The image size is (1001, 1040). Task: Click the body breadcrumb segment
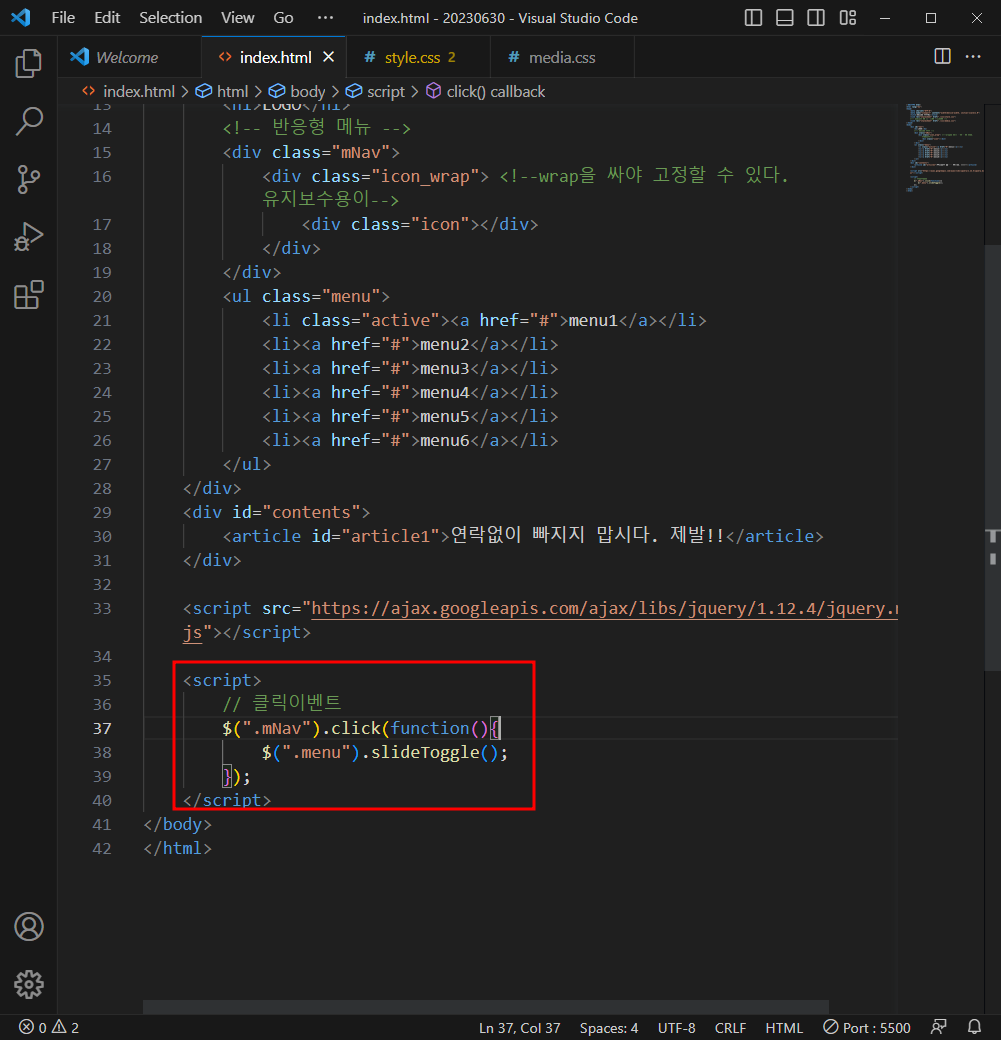point(297,92)
